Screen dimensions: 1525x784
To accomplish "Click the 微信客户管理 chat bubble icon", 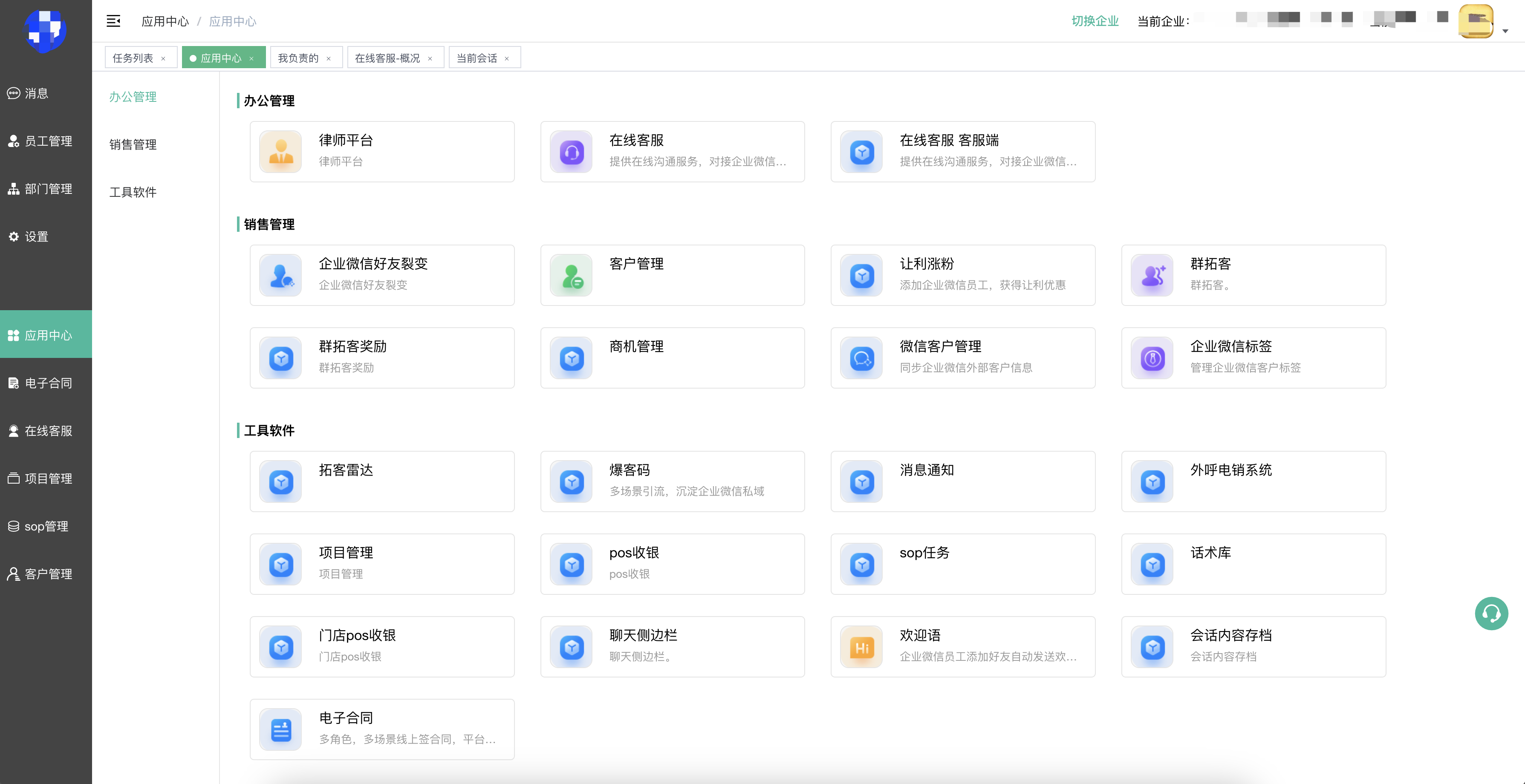I will point(861,359).
